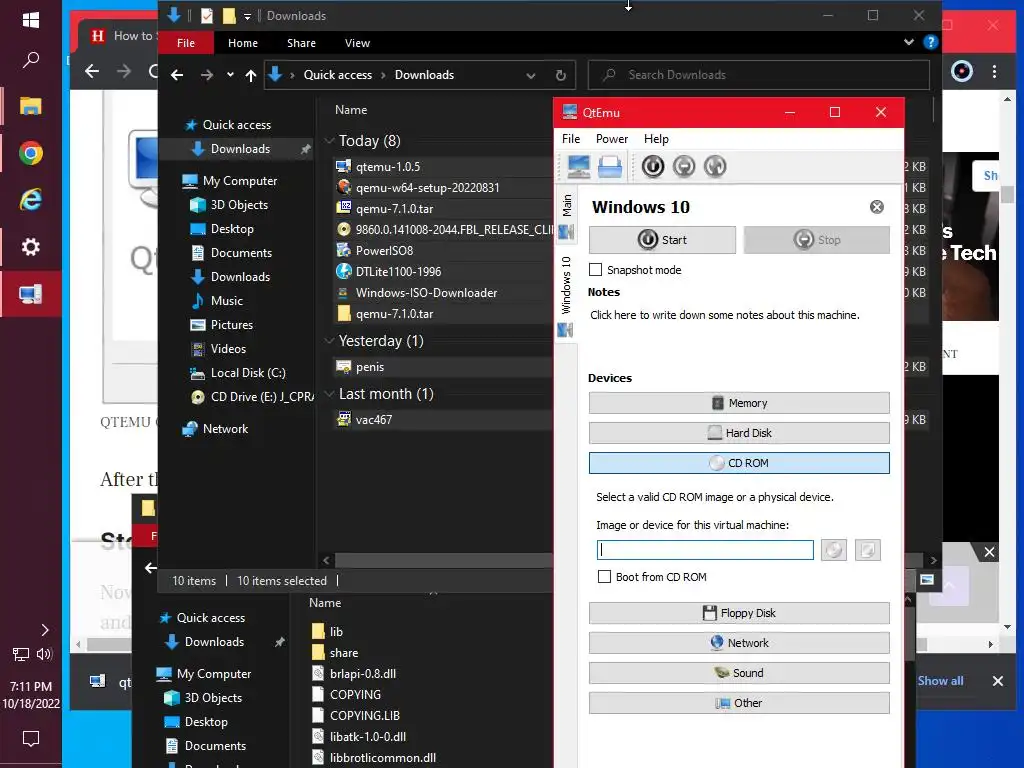1024x768 pixels.
Task: Click the Search Downloads box
Action: [x=759, y=75]
